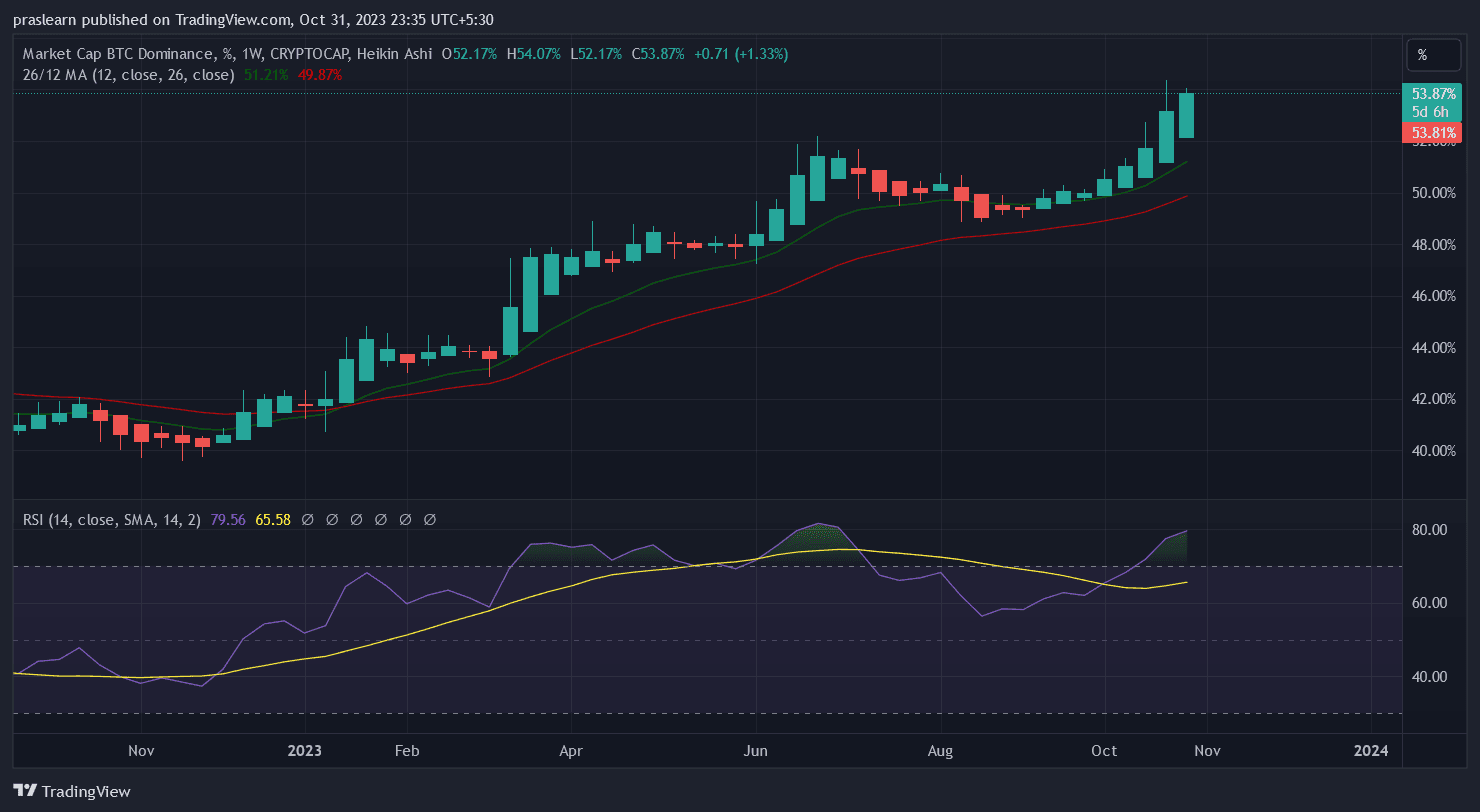Click the red 53.81% price label
The image size is (1480, 812).
point(1432,132)
